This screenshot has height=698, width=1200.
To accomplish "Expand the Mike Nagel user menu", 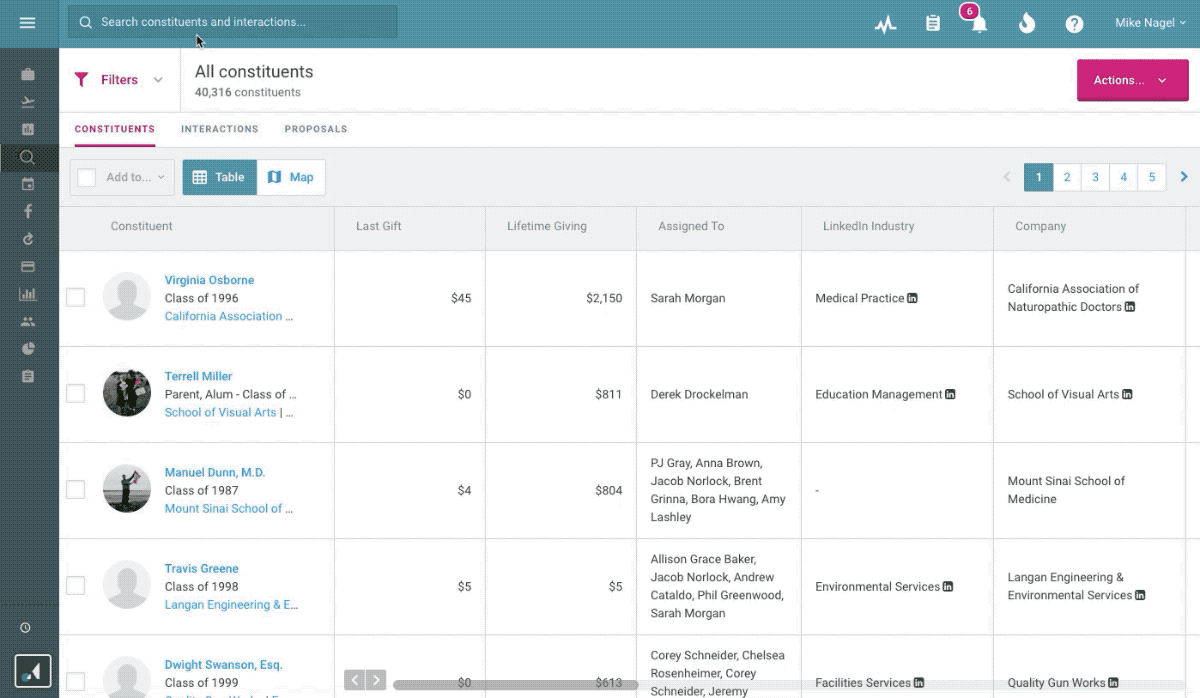I will click(x=1150, y=23).
